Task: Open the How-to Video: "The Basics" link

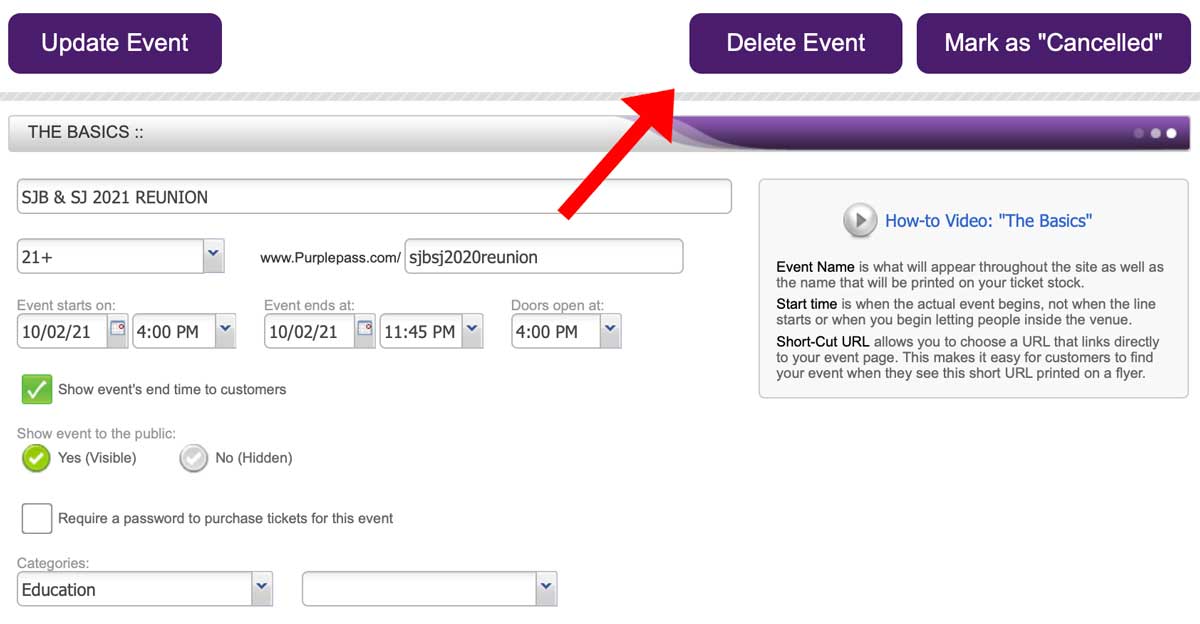Action: pos(988,220)
